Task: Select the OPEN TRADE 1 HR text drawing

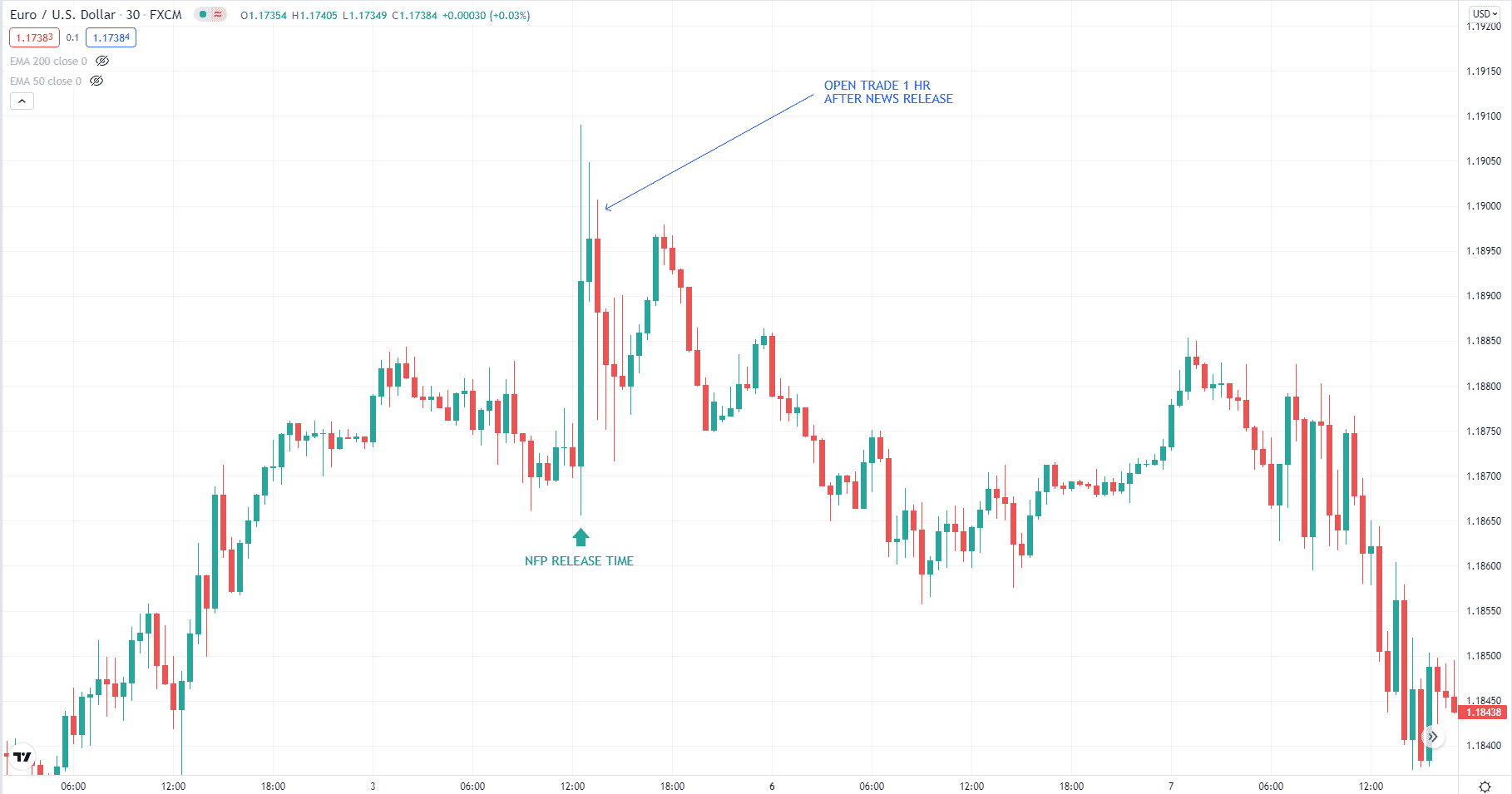Action: pos(888,91)
